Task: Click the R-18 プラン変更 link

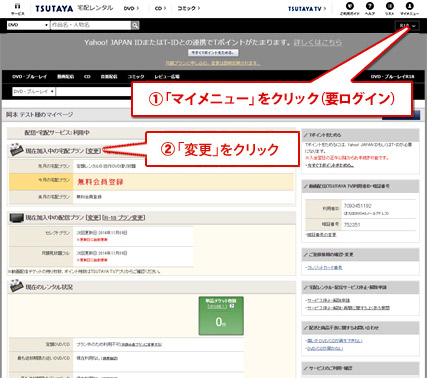Action: 123,218
